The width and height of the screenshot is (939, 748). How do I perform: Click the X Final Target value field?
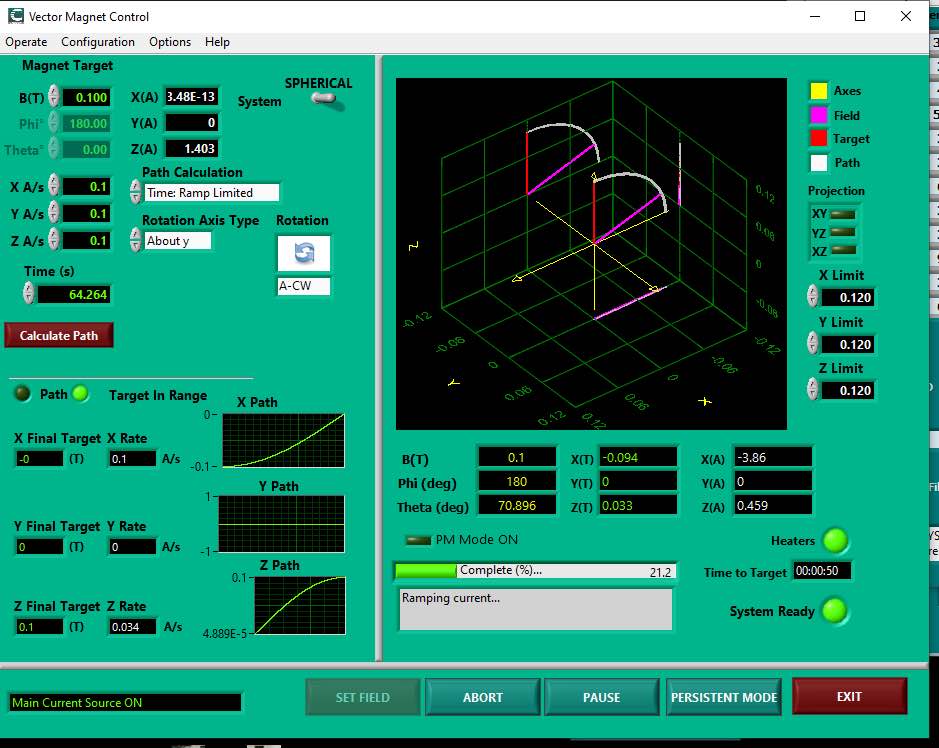40,459
